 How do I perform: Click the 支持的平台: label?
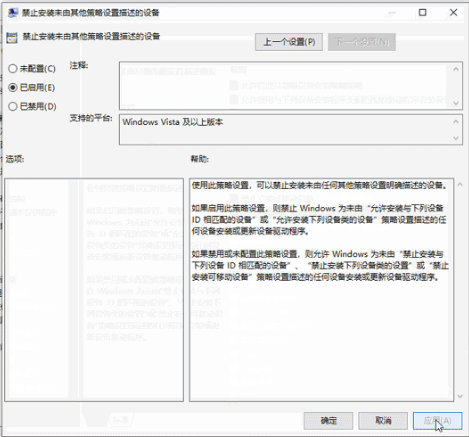[91, 118]
